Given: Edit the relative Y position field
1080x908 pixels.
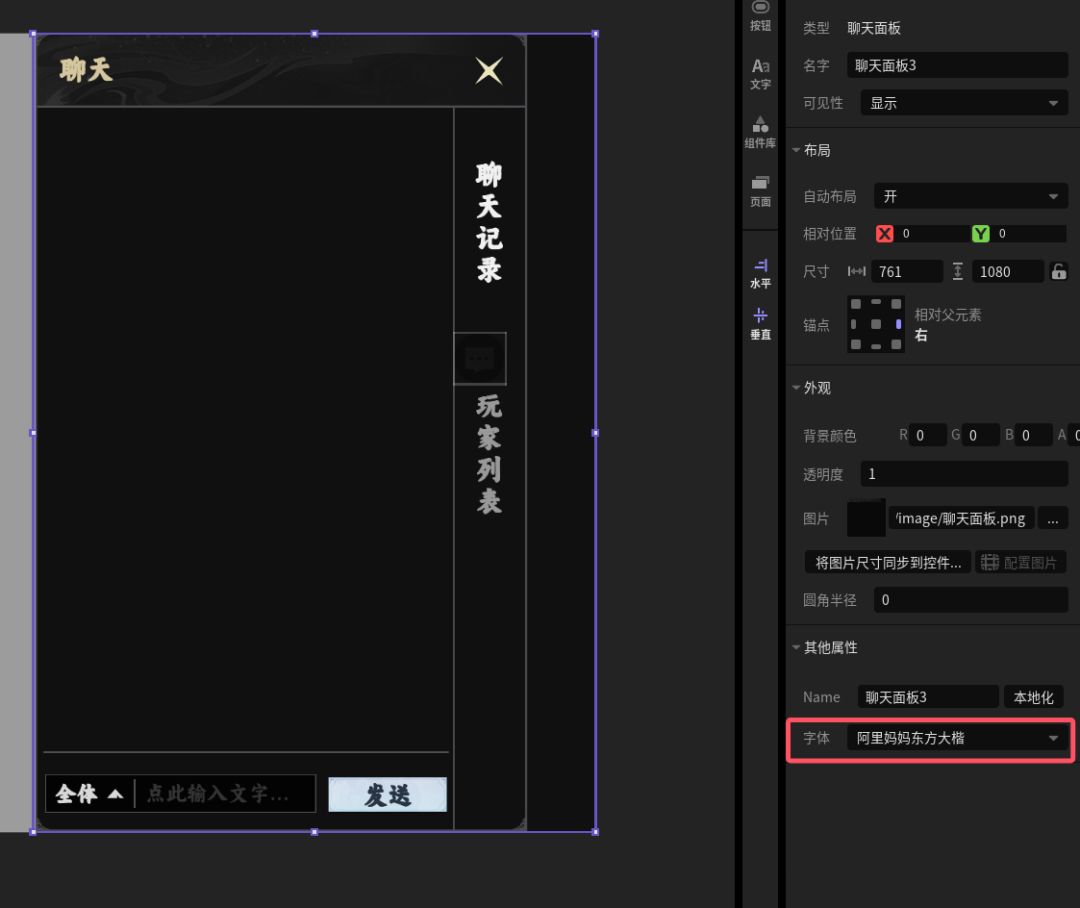Looking at the screenshot, I should pos(1029,234).
